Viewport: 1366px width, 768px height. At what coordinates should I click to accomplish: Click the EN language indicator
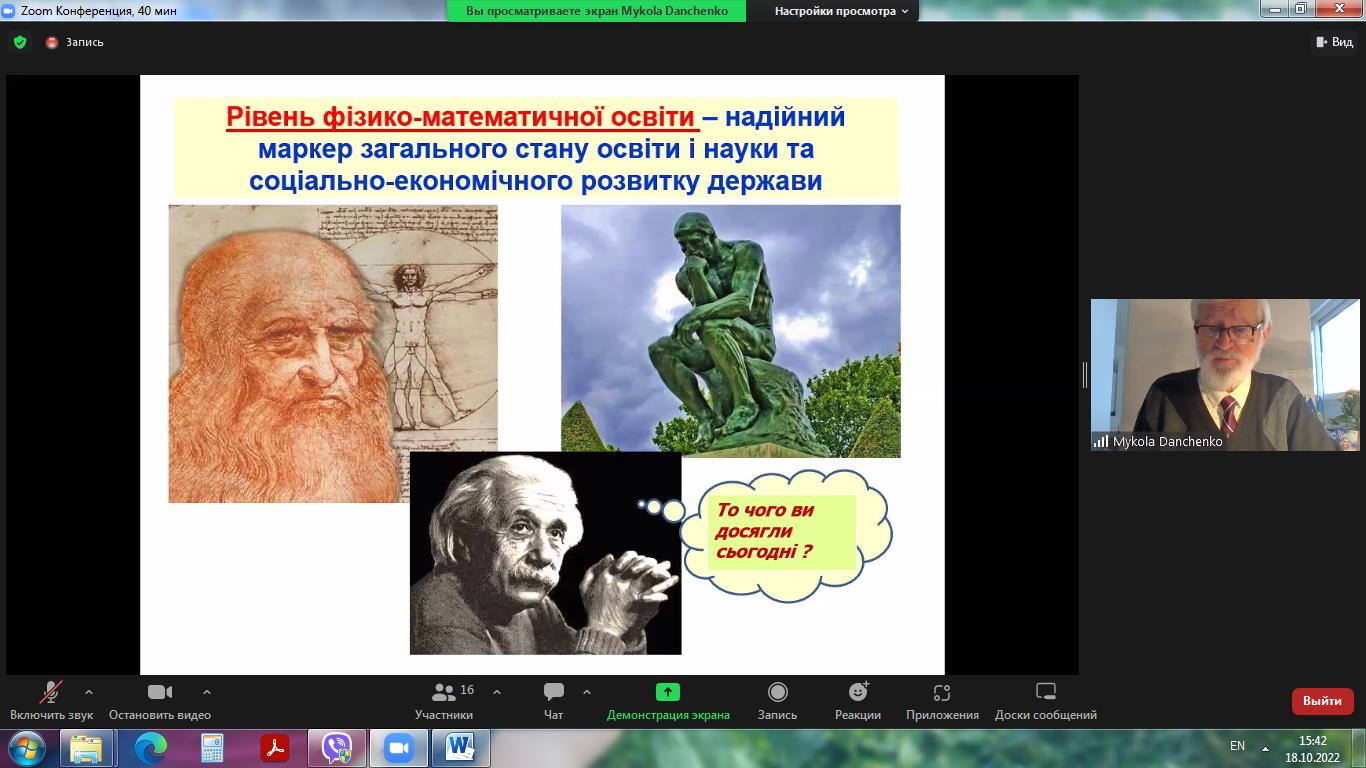click(x=1237, y=746)
